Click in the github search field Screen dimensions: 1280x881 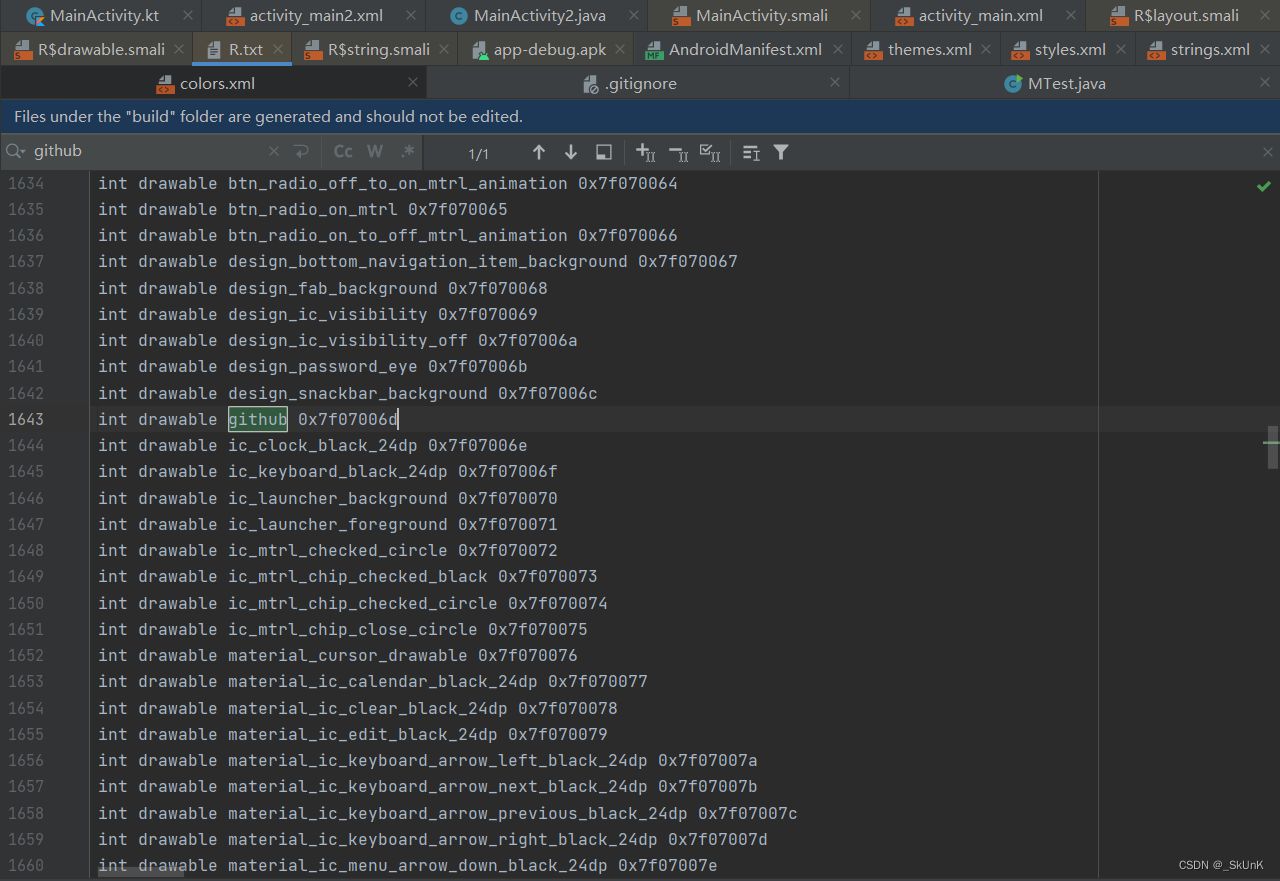coord(150,152)
